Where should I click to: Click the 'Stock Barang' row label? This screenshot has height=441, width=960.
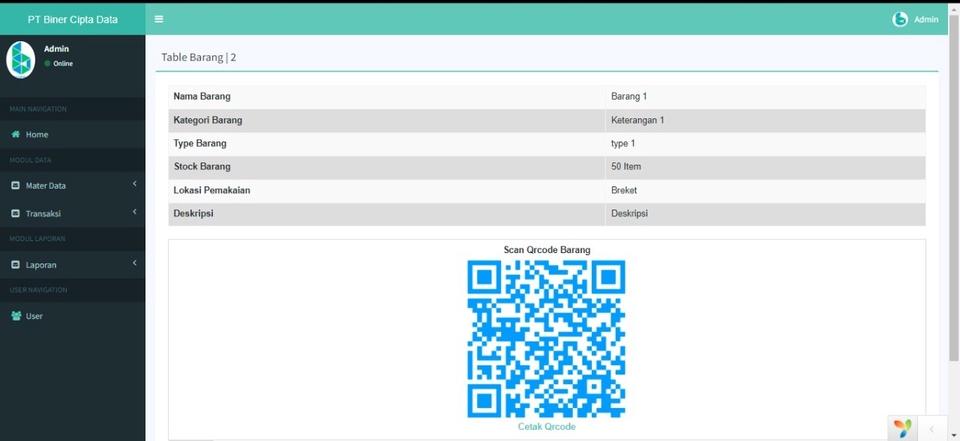coord(202,167)
